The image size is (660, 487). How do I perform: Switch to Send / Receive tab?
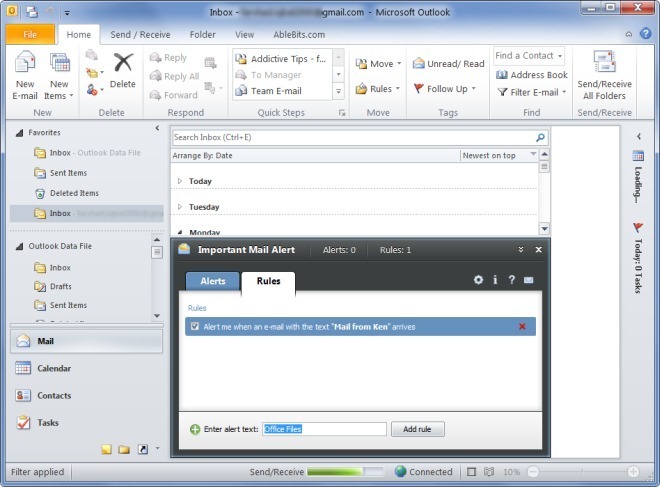click(x=140, y=35)
